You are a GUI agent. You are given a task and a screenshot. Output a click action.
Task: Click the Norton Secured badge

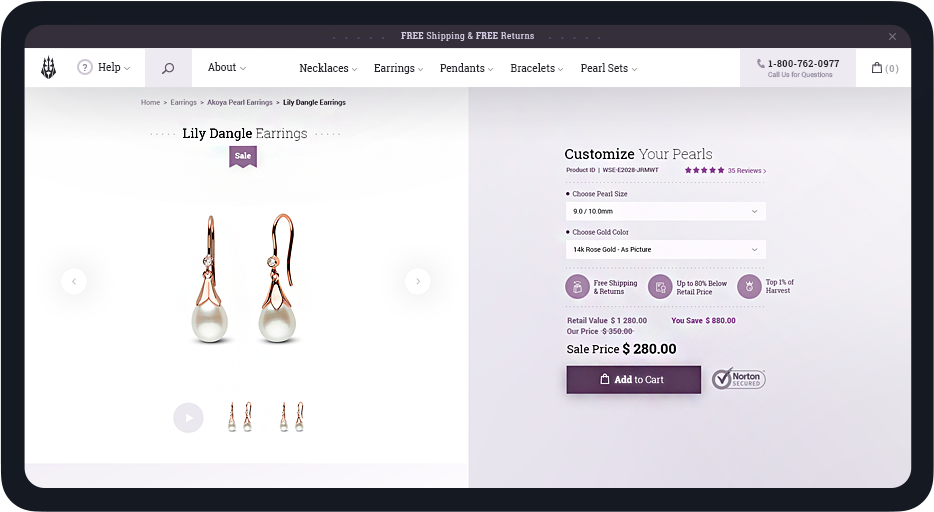738,378
